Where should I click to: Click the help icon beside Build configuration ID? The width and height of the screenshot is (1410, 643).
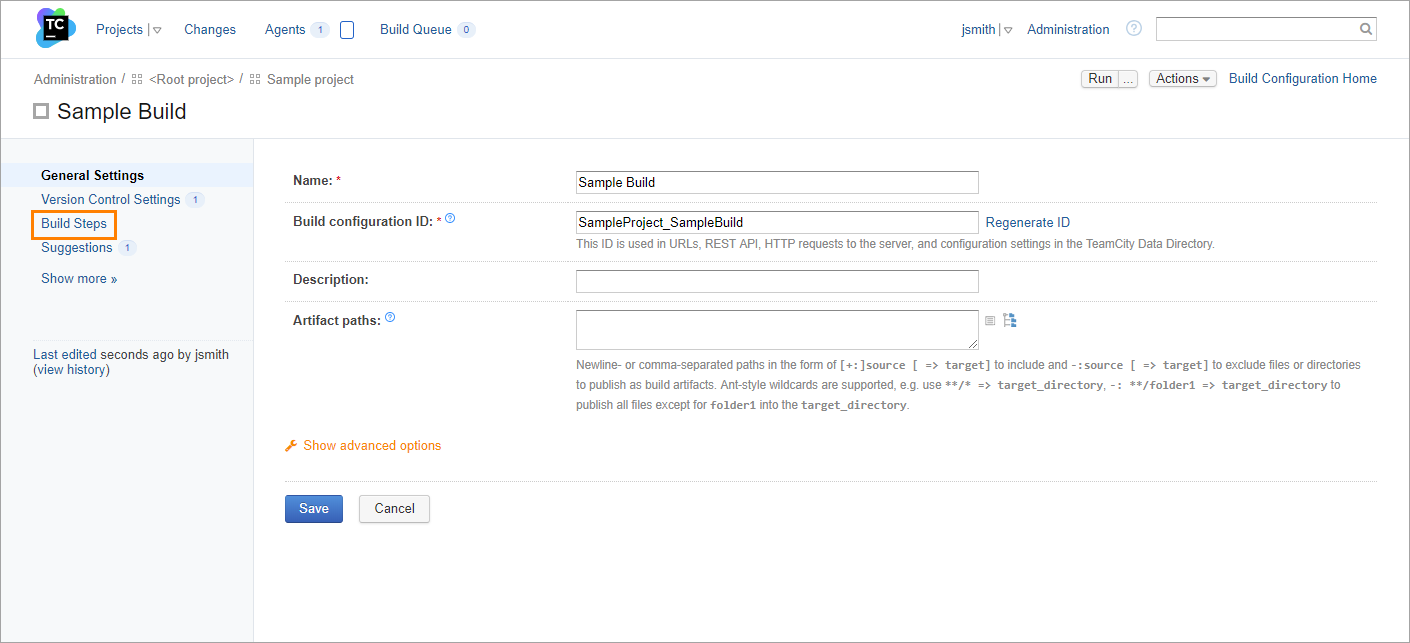tap(448, 217)
